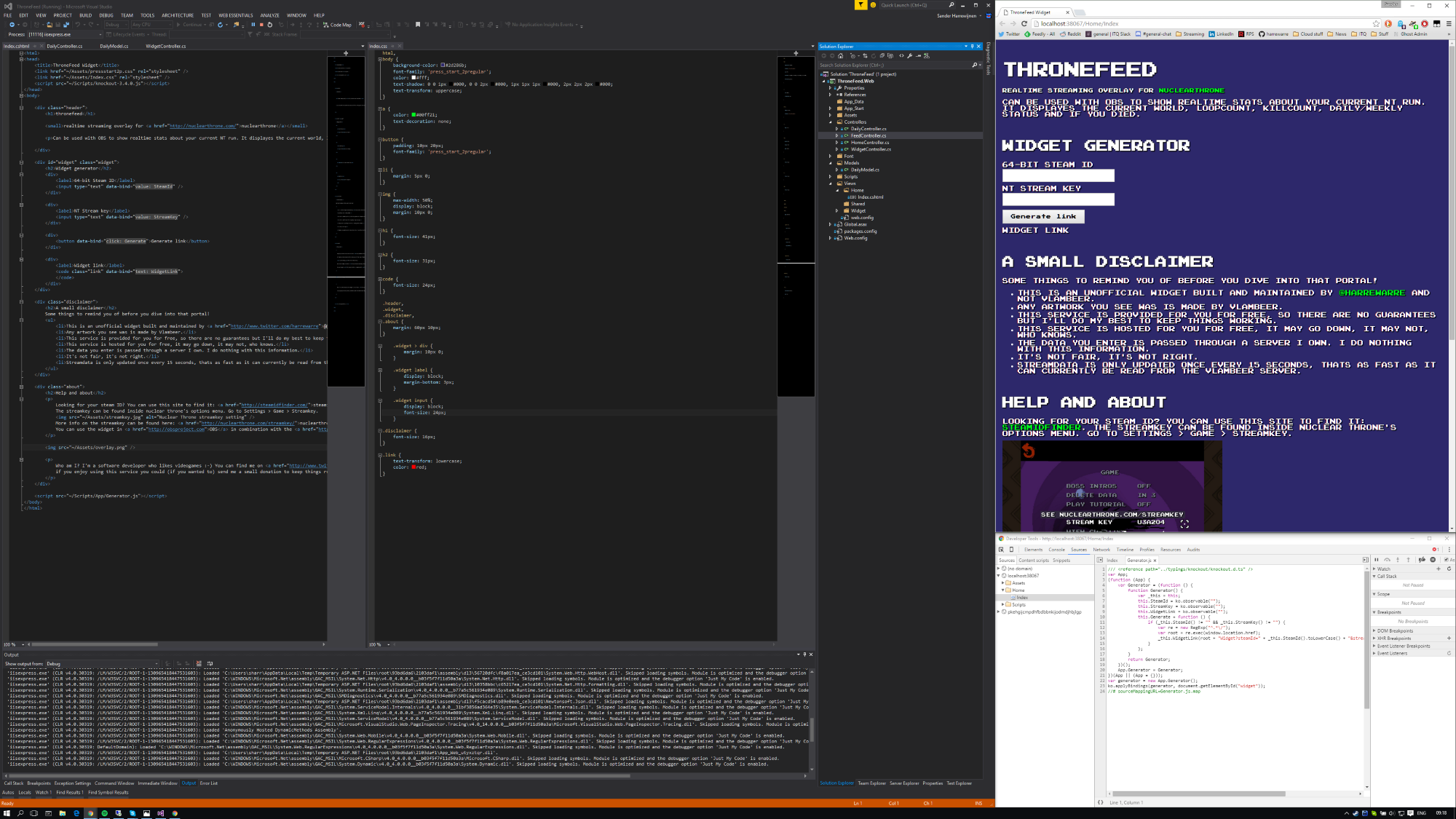
Task: Open the Chrome hamburger menu
Action: click(x=1449, y=23)
